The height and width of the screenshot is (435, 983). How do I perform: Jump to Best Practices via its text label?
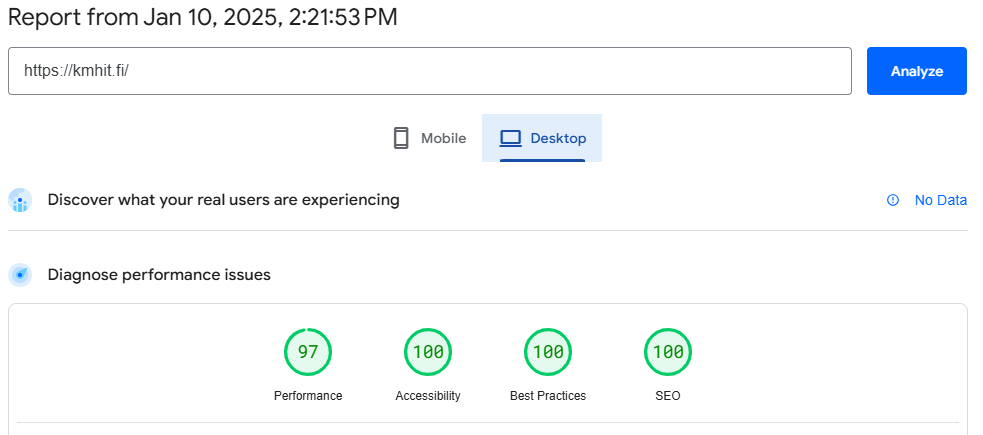coord(548,396)
